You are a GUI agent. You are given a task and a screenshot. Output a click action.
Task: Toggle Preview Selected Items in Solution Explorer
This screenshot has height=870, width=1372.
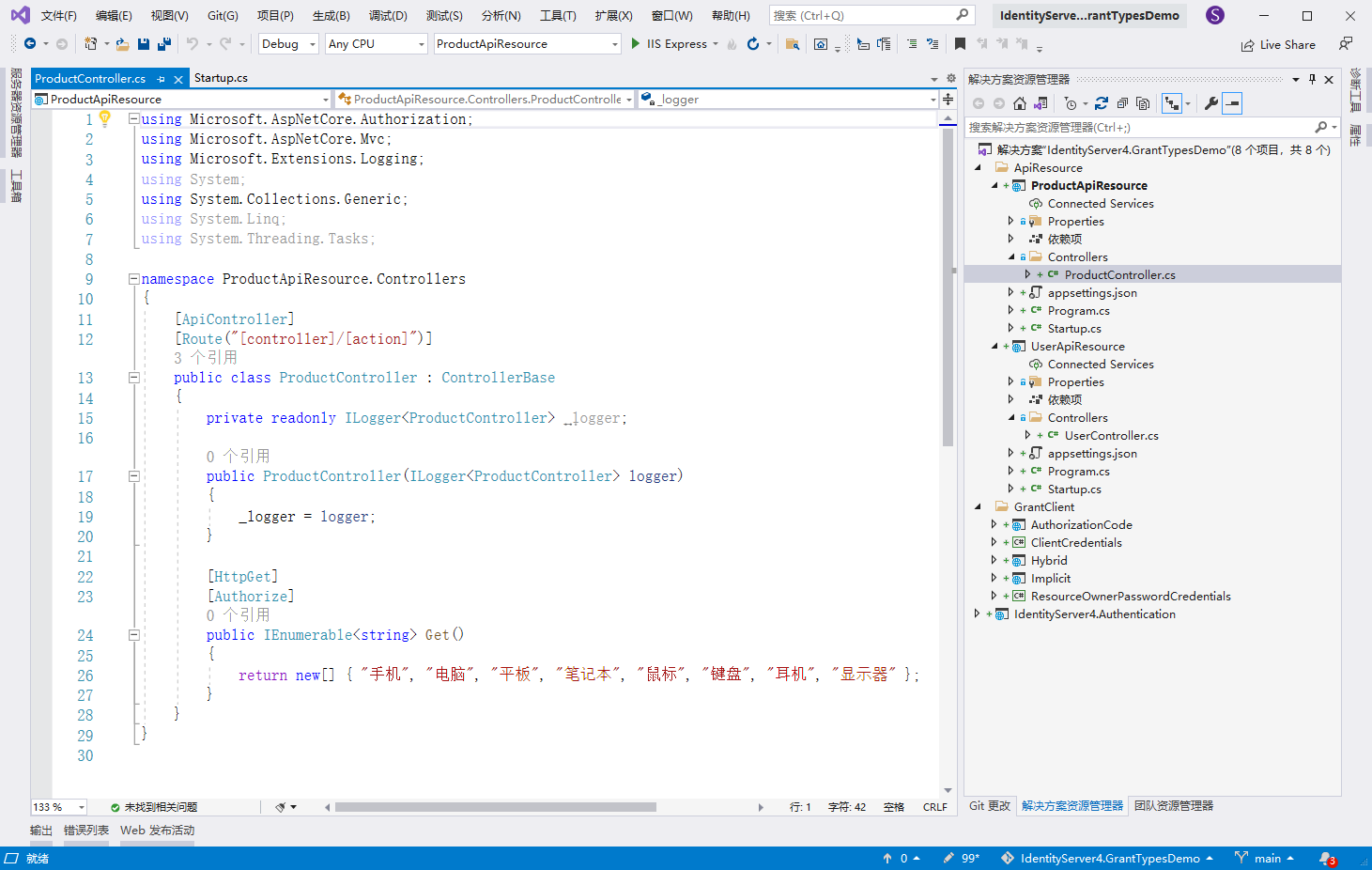point(1232,103)
